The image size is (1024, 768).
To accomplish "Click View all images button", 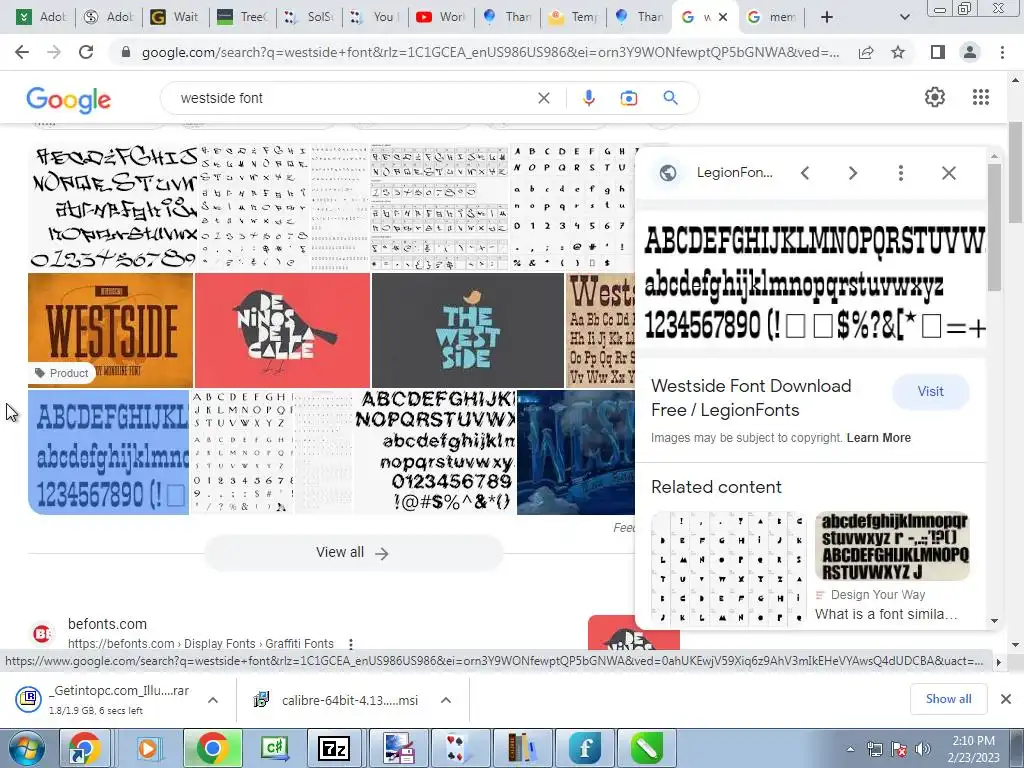I will 353,552.
